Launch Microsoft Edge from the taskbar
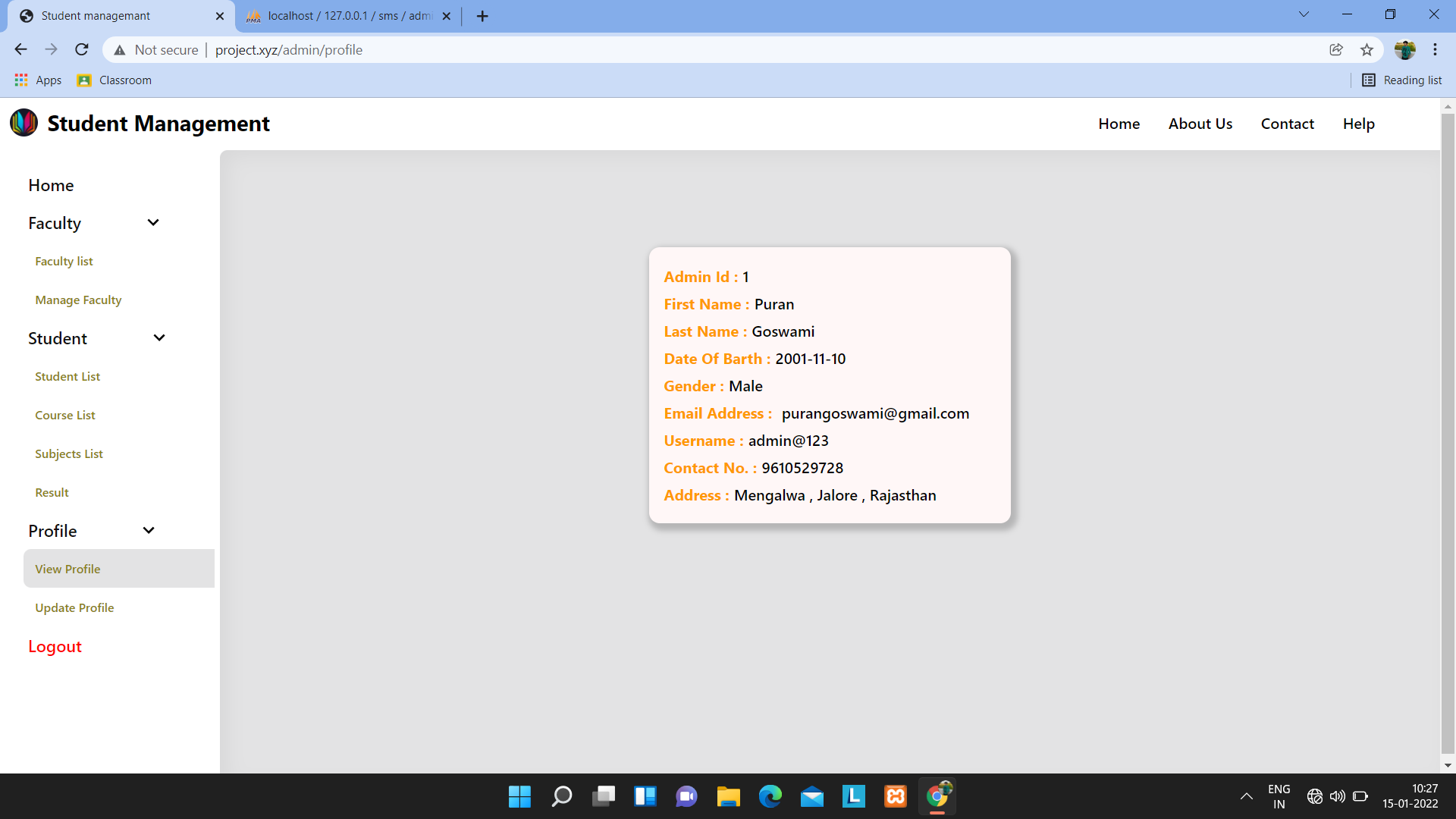 [x=770, y=796]
